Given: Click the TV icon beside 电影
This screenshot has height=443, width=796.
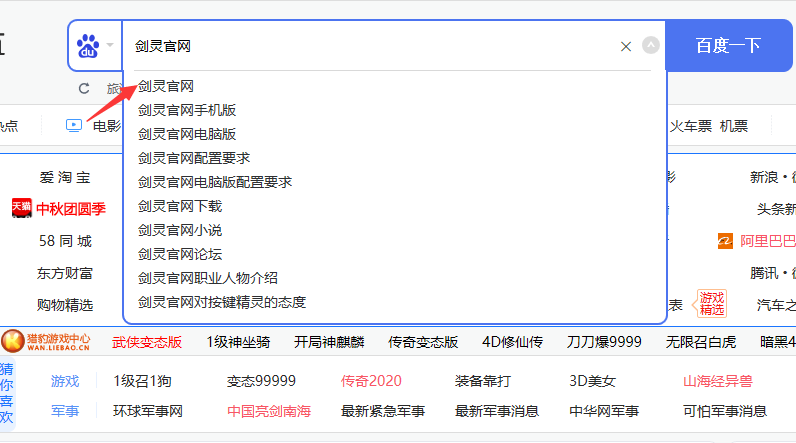Looking at the screenshot, I should click(x=74, y=125).
